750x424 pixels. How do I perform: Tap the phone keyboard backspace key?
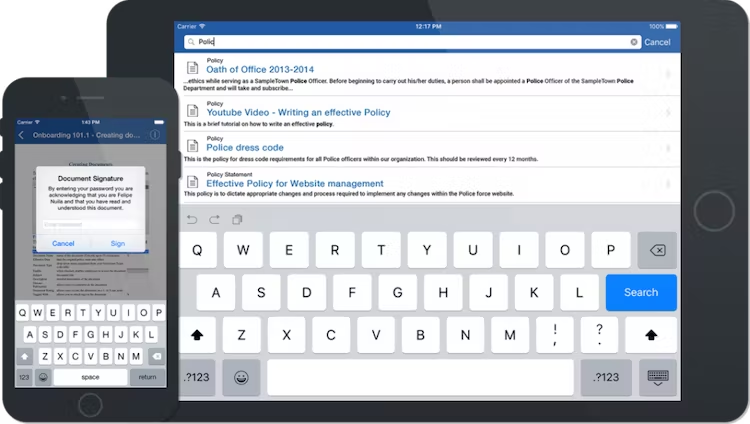coord(156,357)
